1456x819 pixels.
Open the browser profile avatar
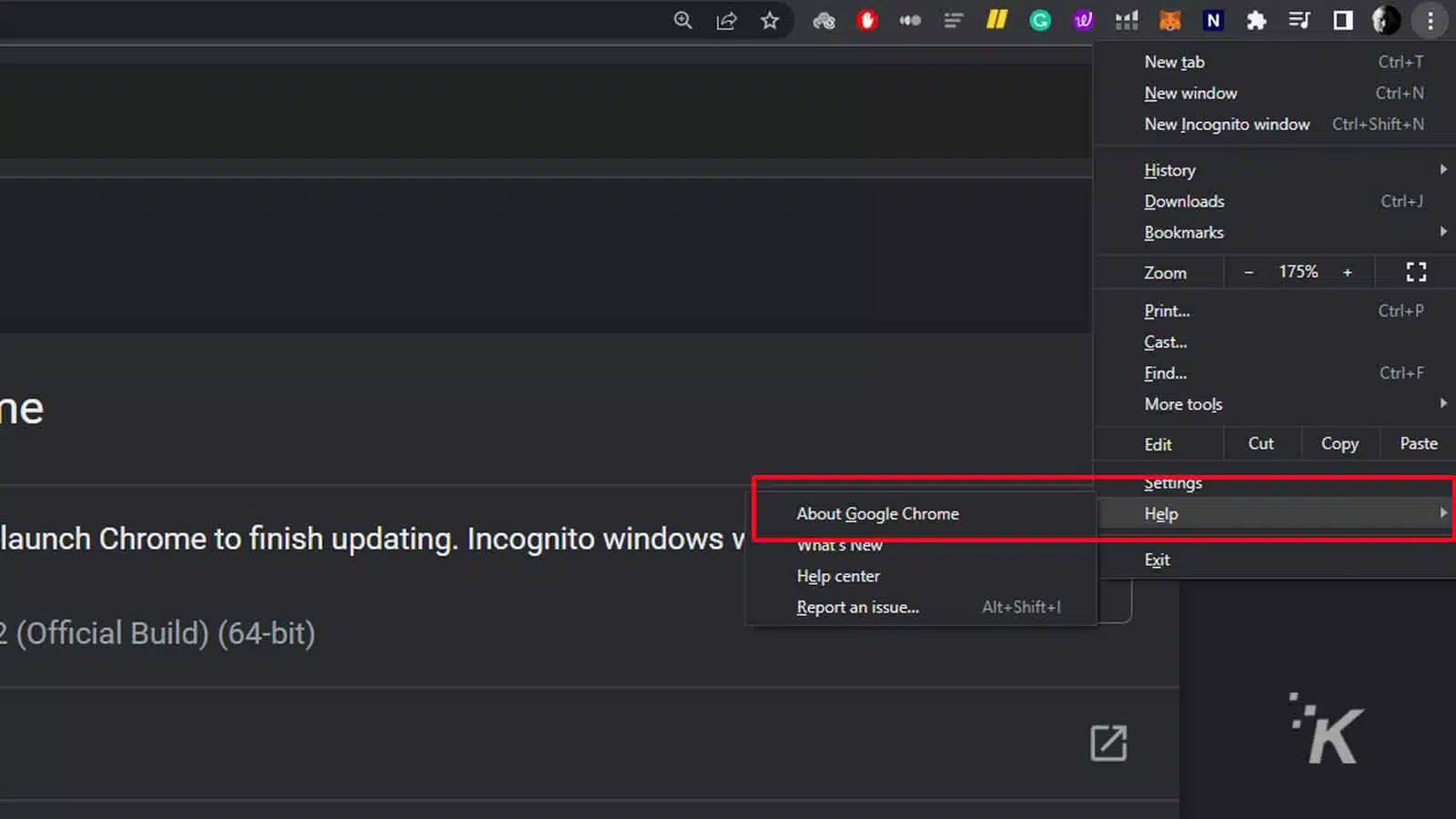[x=1386, y=20]
